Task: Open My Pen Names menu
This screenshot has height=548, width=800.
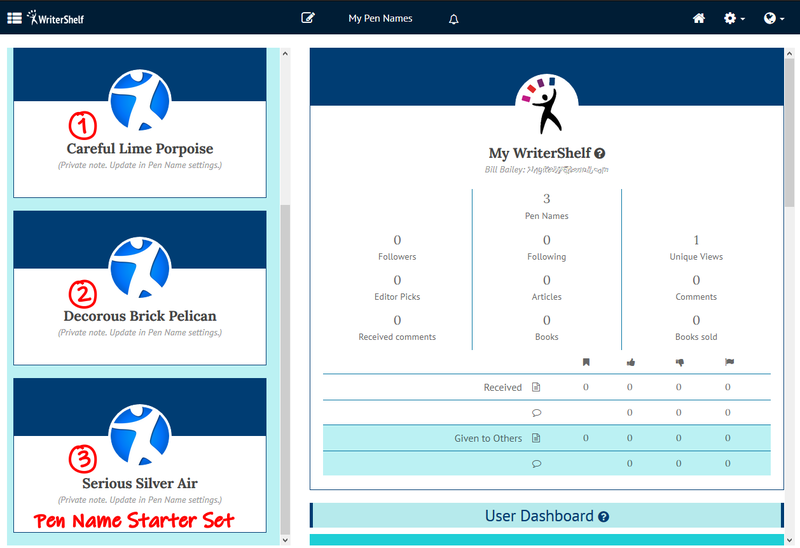Action: [380, 18]
